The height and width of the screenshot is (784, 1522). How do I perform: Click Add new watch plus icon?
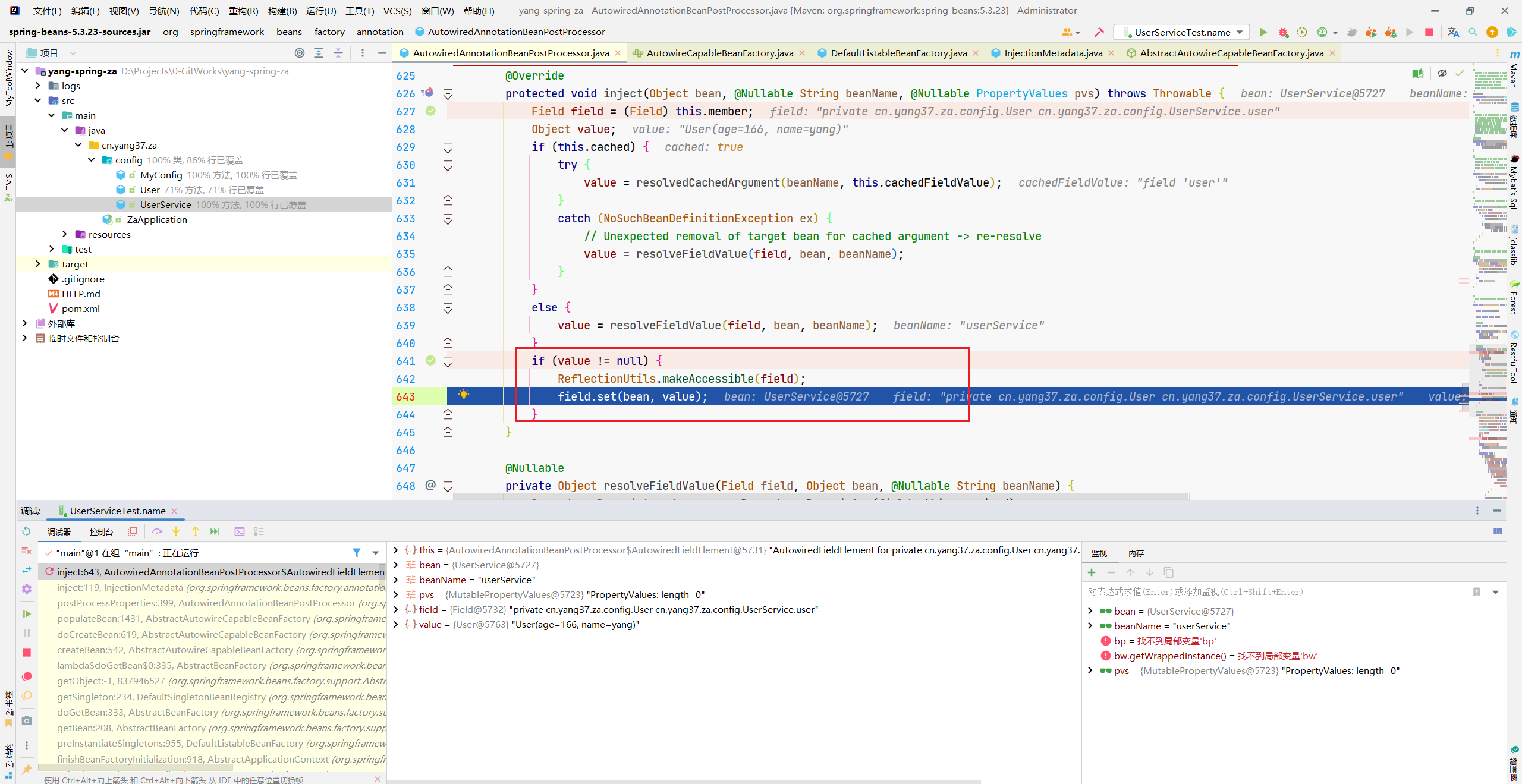coord(1092,572)
